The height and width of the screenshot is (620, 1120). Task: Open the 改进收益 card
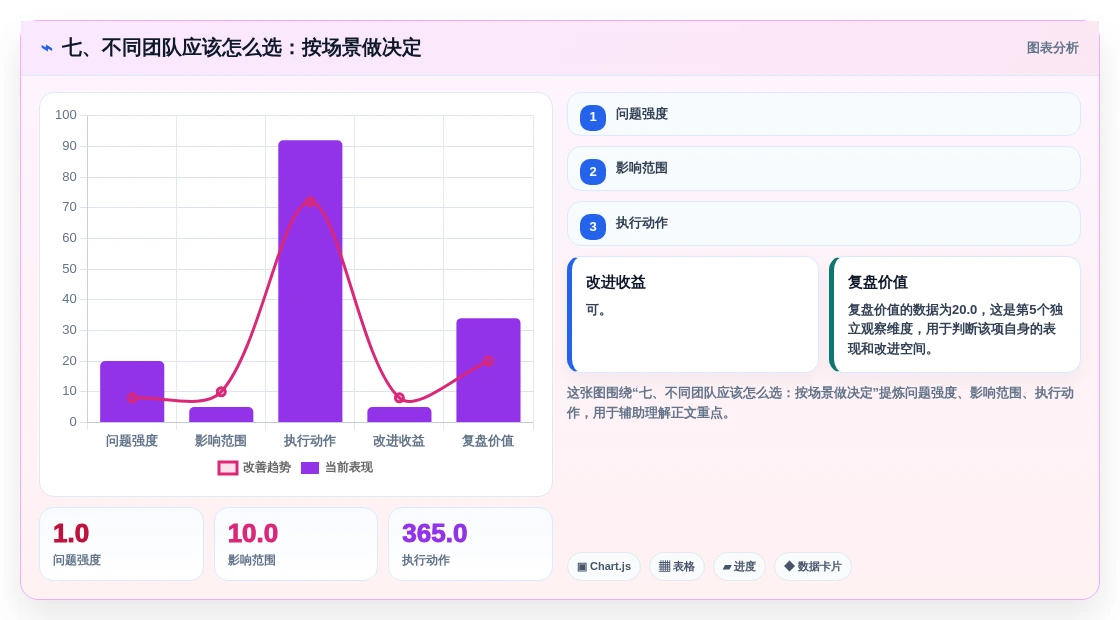[x=693, y=314]
